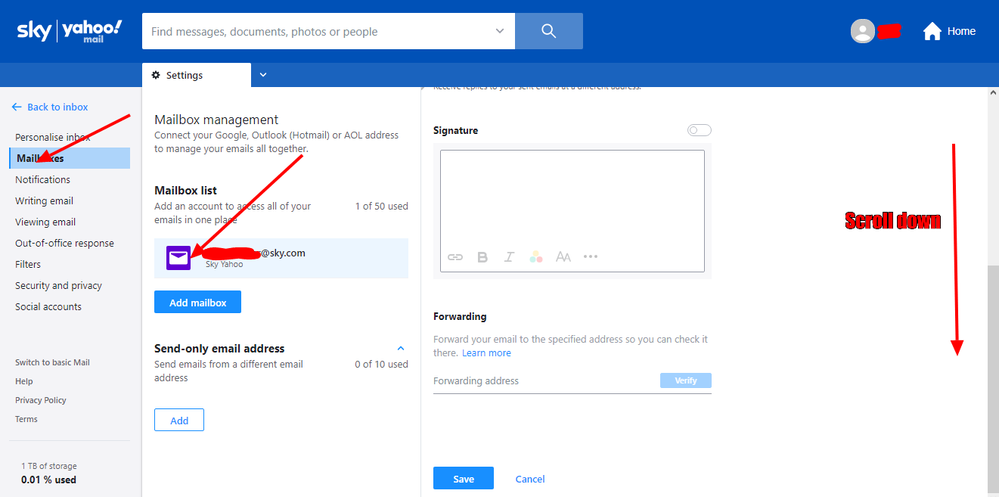This screenshot has width=999, height=497.
Task: Select the purple Sky Yahoo mailbox icon
Action: coord(177,258)
